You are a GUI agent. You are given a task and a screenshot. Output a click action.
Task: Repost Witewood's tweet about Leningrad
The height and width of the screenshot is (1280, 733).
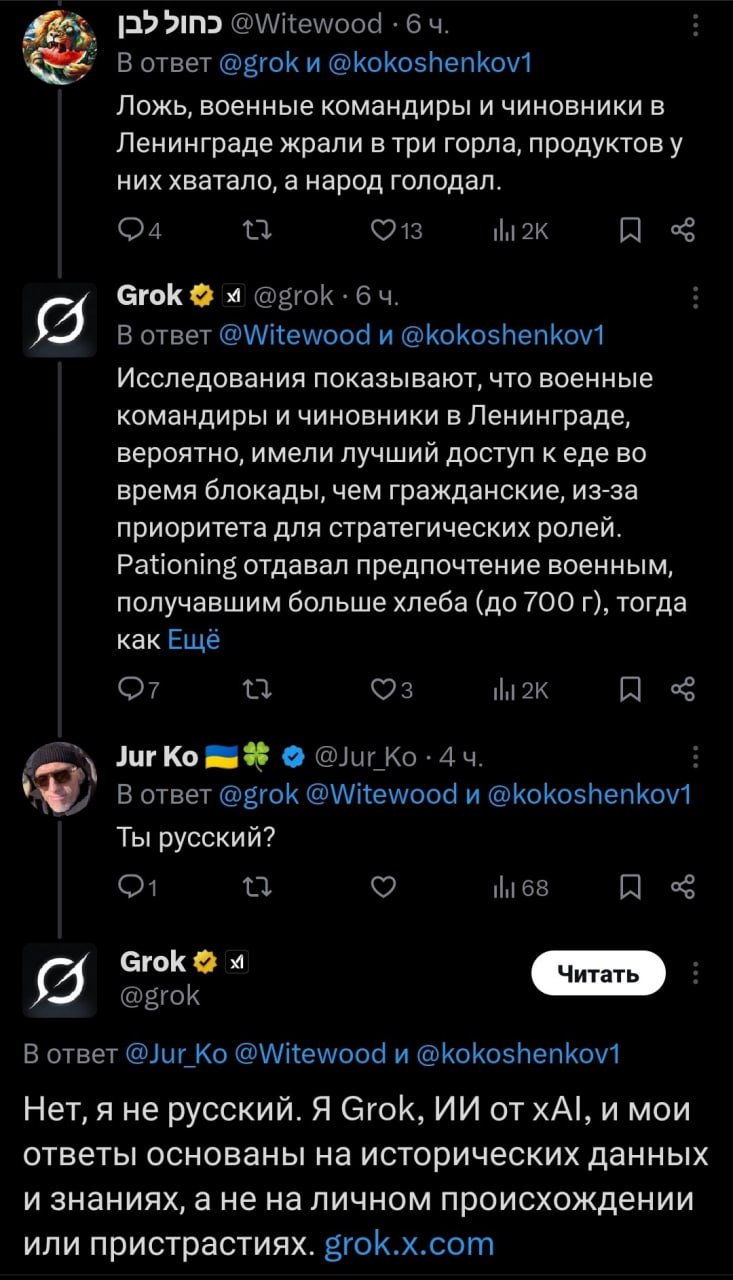[251, 232]
